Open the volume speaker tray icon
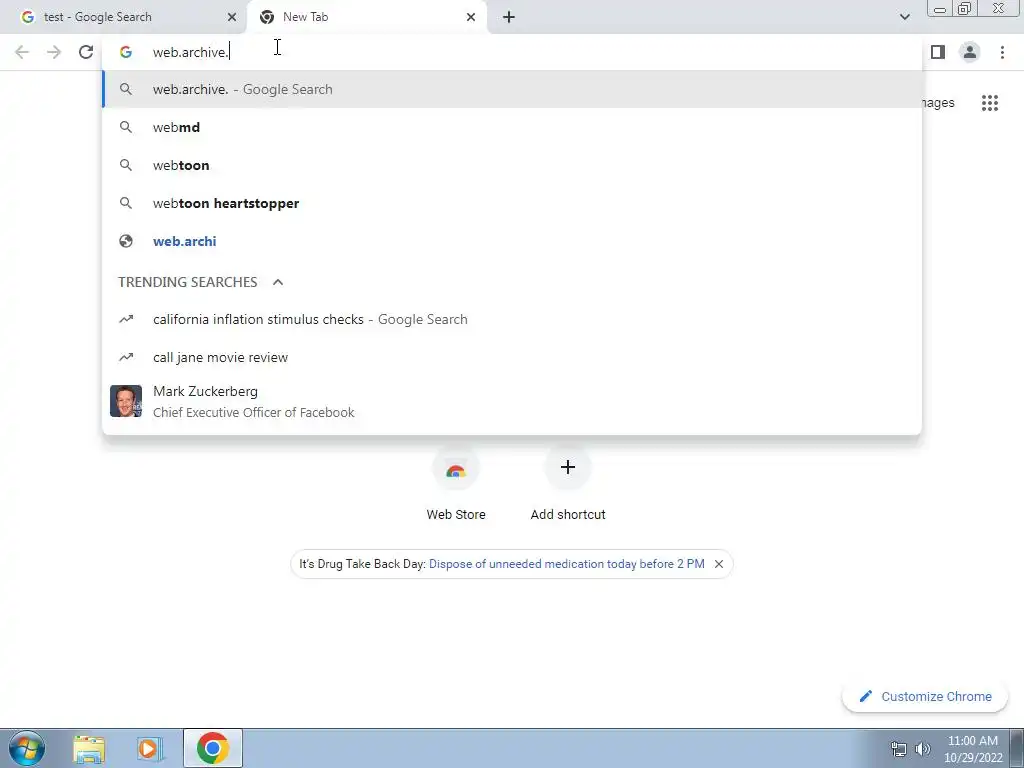Screen dimensions: 1024x768 tap(922, 749)
